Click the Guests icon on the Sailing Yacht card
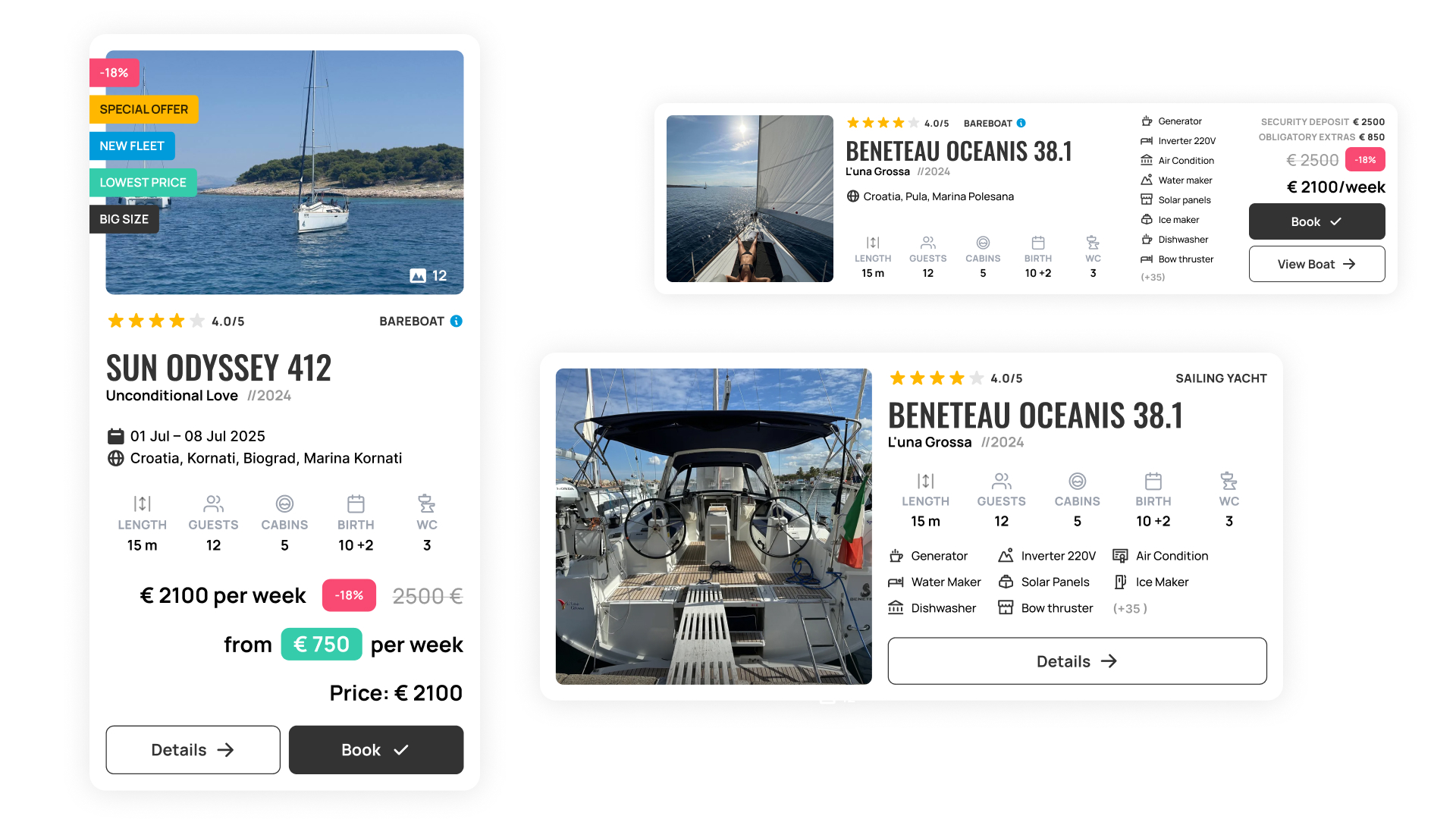Image resolution: width=1456 pixels, height=819 pixels. click(1002, 481)
